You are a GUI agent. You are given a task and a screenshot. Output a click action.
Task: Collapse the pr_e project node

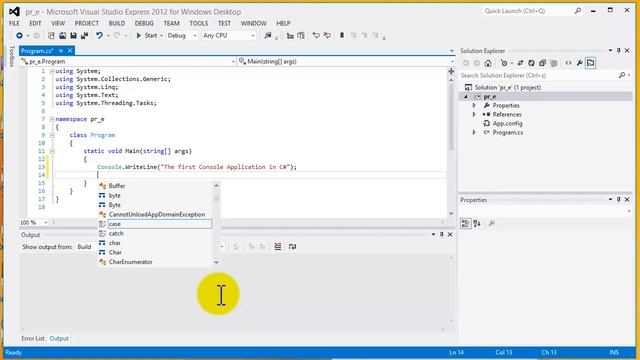[x=466, y=97]
